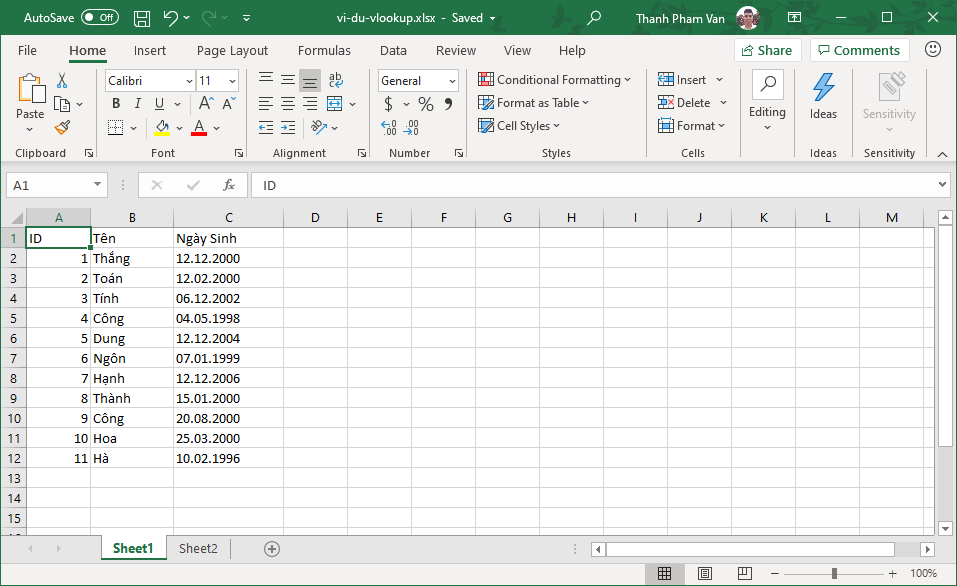Click Decrease Decimal icon
The width and height of the screenshot is (957, 586).
pyautogui.click(x=411, y=128)
